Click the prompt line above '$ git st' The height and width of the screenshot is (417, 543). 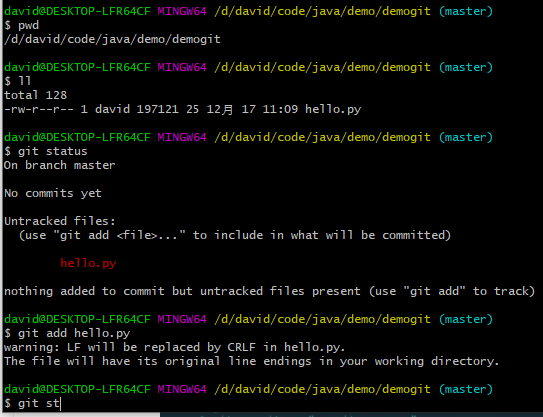coord(248,389)
